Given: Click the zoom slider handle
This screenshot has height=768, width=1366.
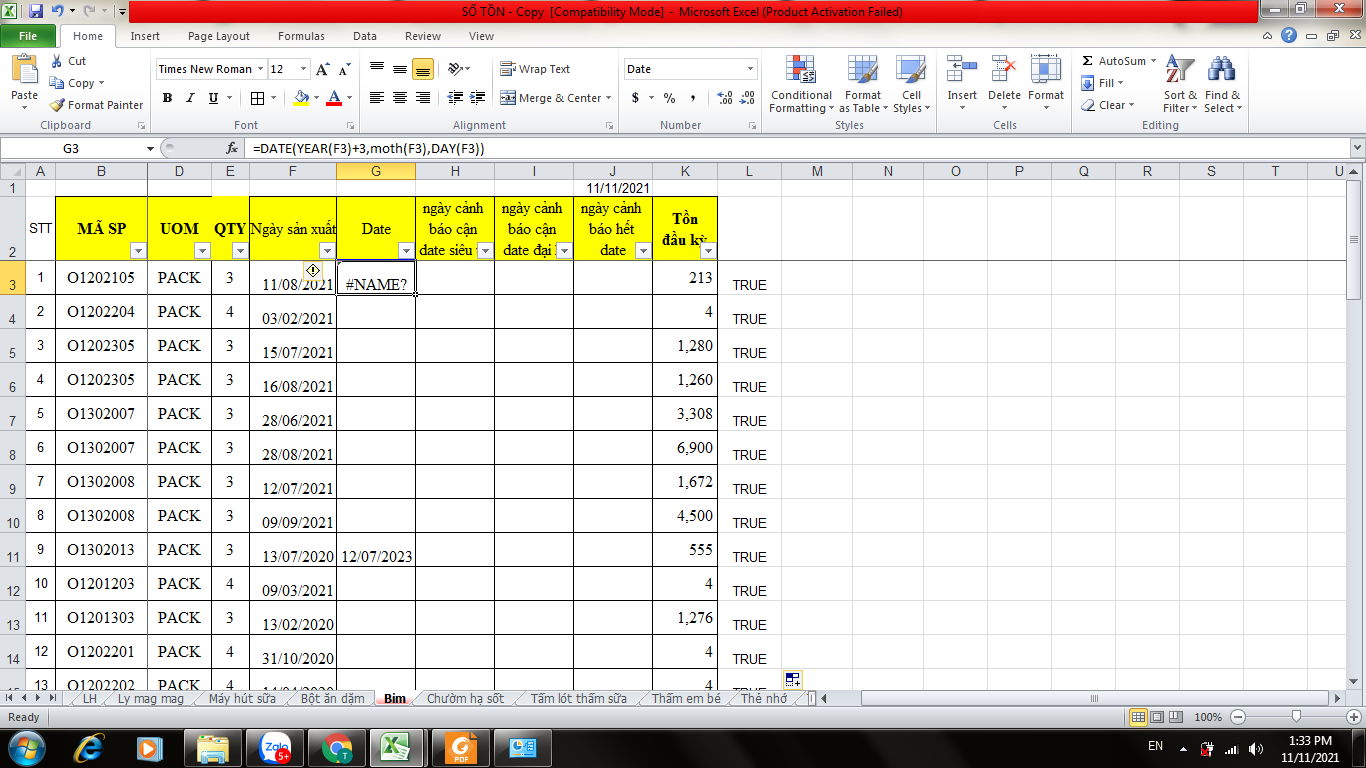Looking at the screenshot, I should 1296,717.
